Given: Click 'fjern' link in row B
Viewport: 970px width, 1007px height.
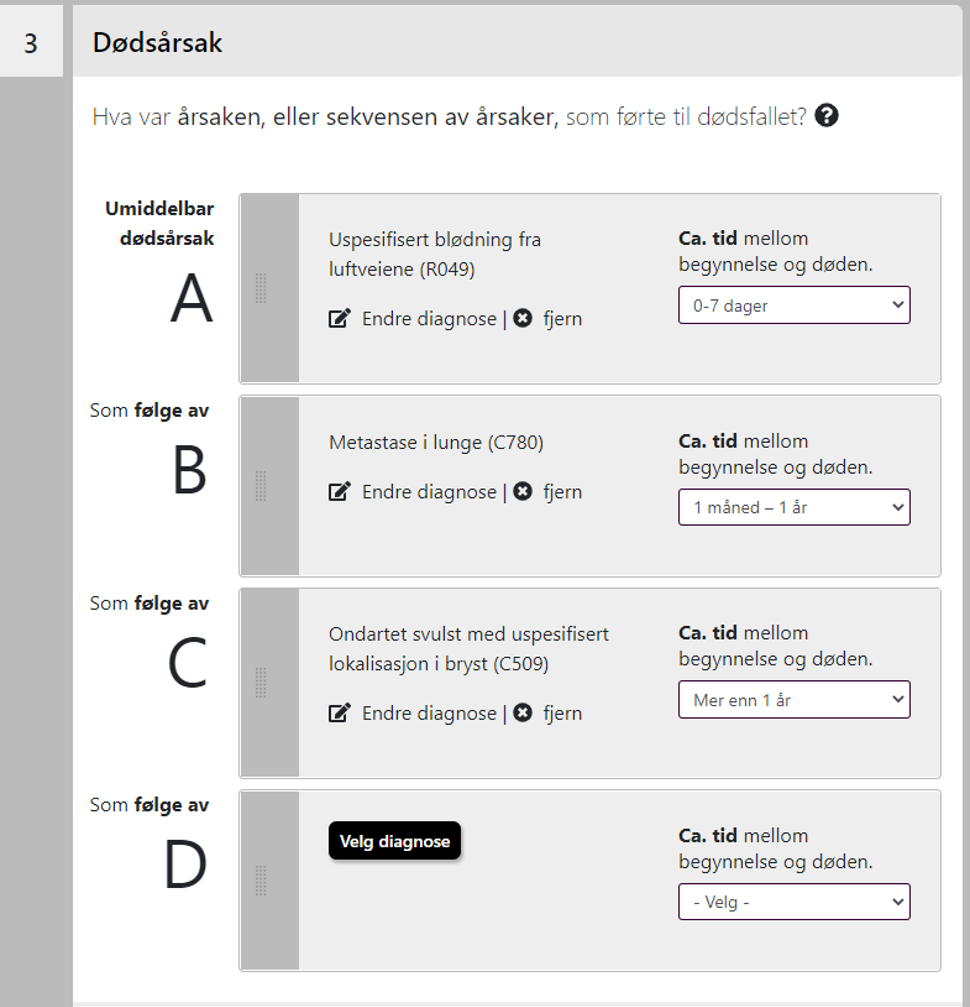Looking at the screenshot, I should 563,492.
